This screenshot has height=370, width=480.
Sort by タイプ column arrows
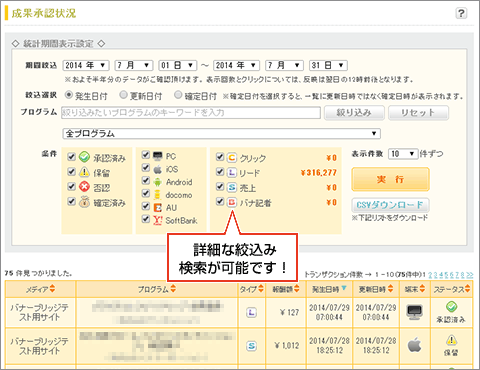coord(261,289)
